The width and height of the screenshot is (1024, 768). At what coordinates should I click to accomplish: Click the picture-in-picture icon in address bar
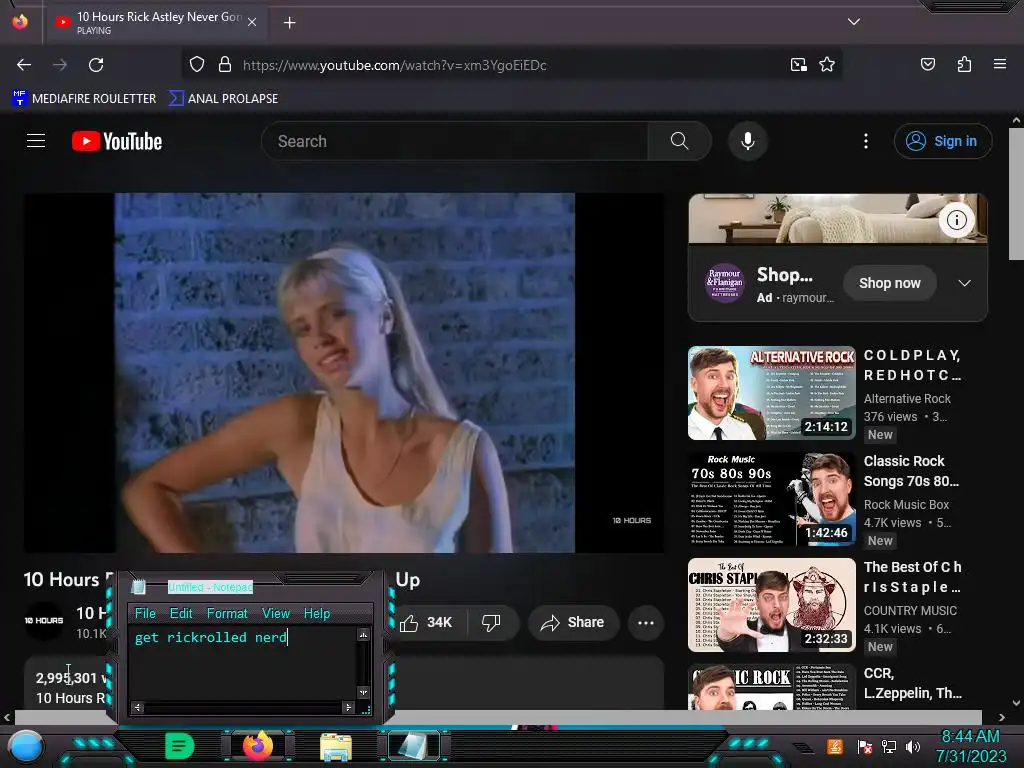pyautogui.click(x=798, y=65)
